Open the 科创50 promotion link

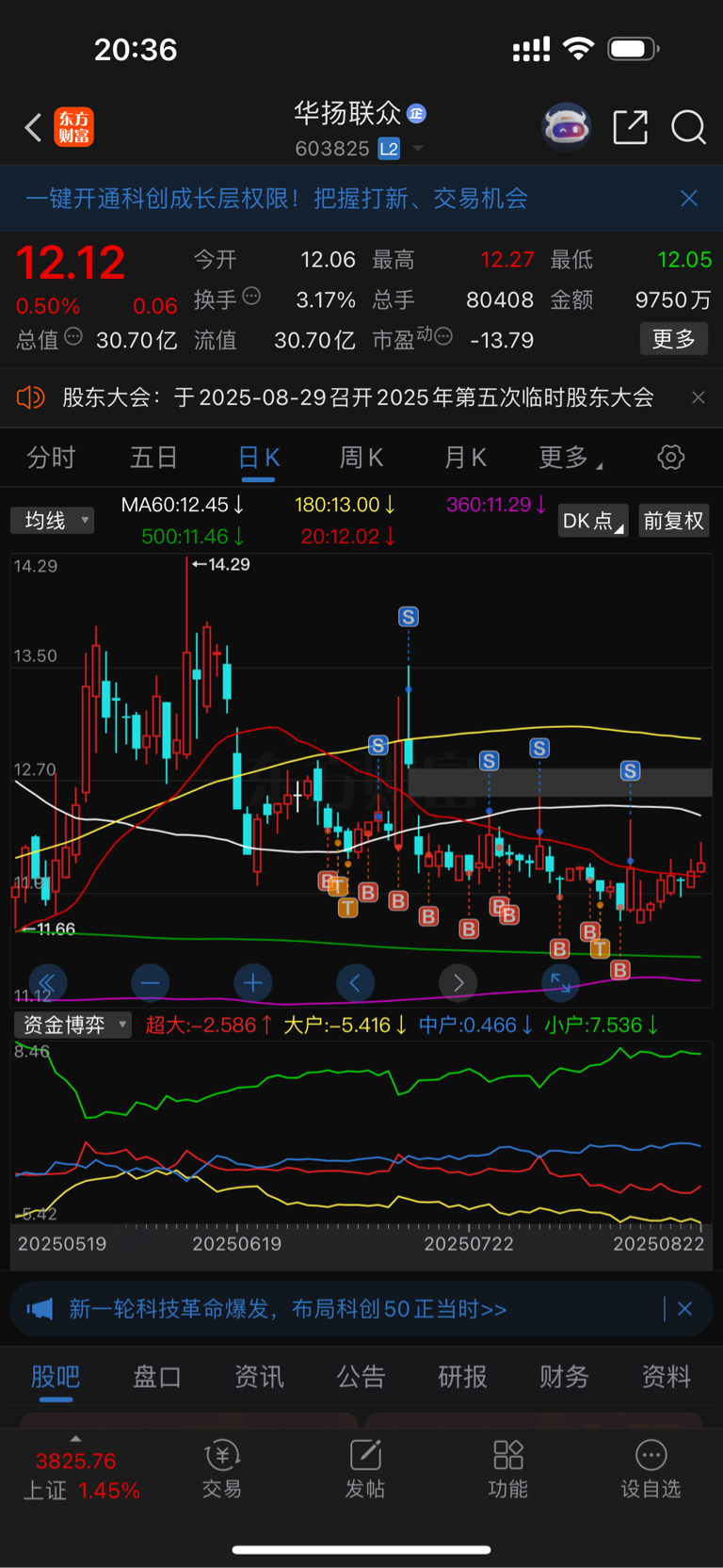coord(288,1309)
